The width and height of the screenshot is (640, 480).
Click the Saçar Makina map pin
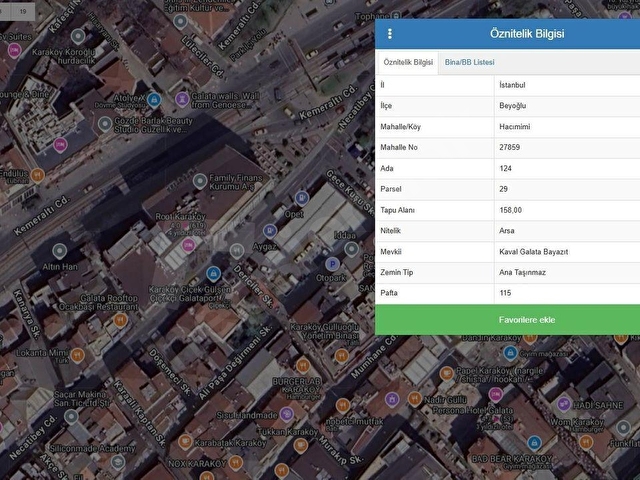[71, 417]
